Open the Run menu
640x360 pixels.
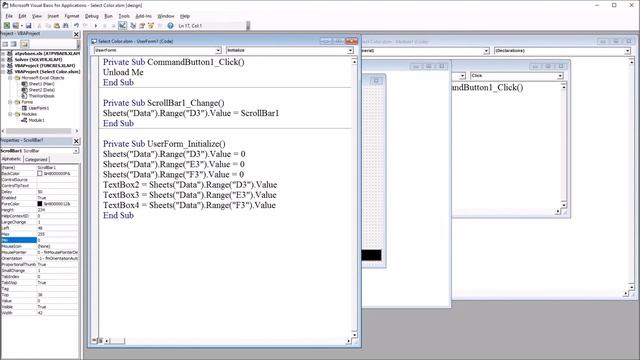[108, 16]
